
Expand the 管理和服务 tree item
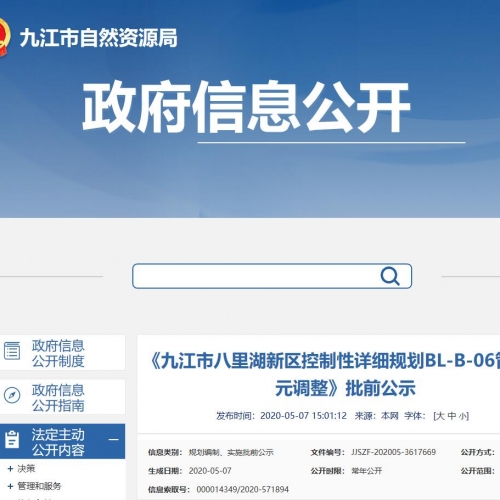pyautogui.click(x=10, y=486)
